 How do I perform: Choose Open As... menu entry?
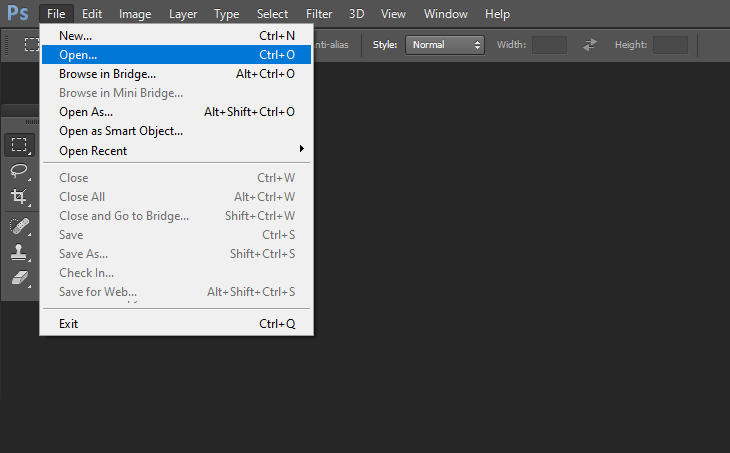[x=176, y=112]
